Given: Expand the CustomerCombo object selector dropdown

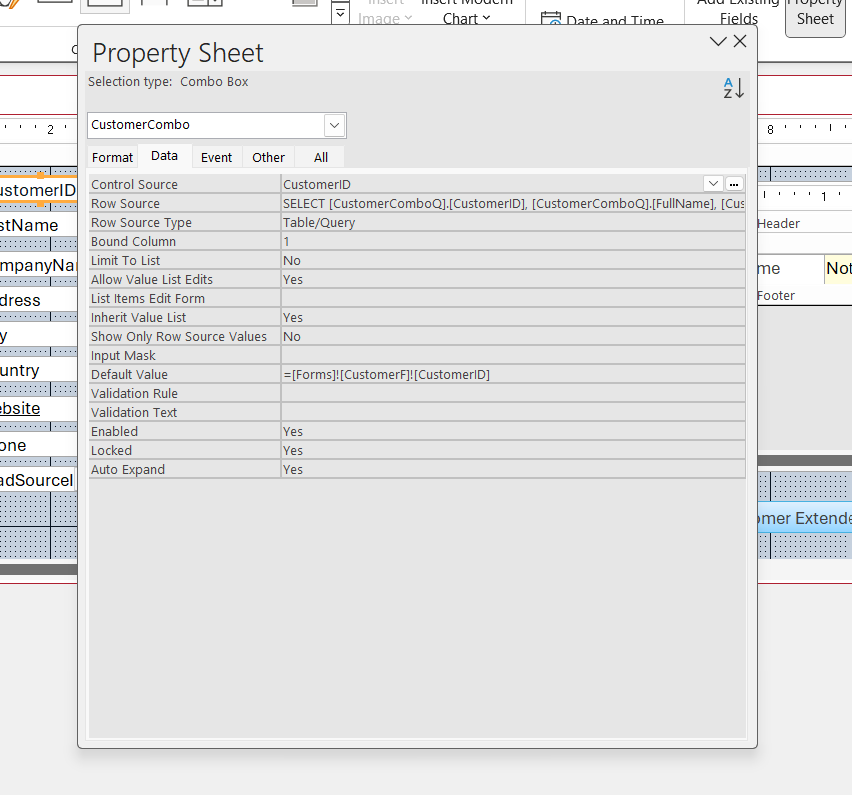Looking at the screenshot, I should [335, 125].
